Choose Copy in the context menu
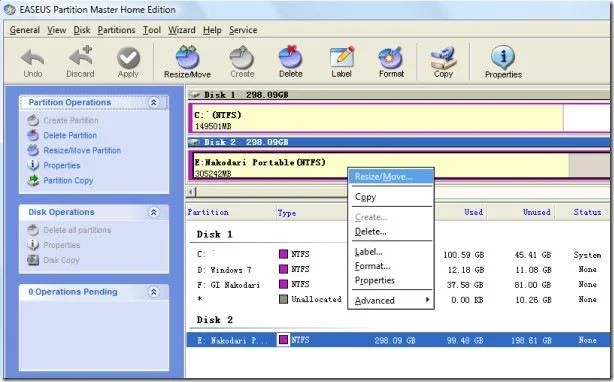614x382 pixels. (x=391, y=197)
